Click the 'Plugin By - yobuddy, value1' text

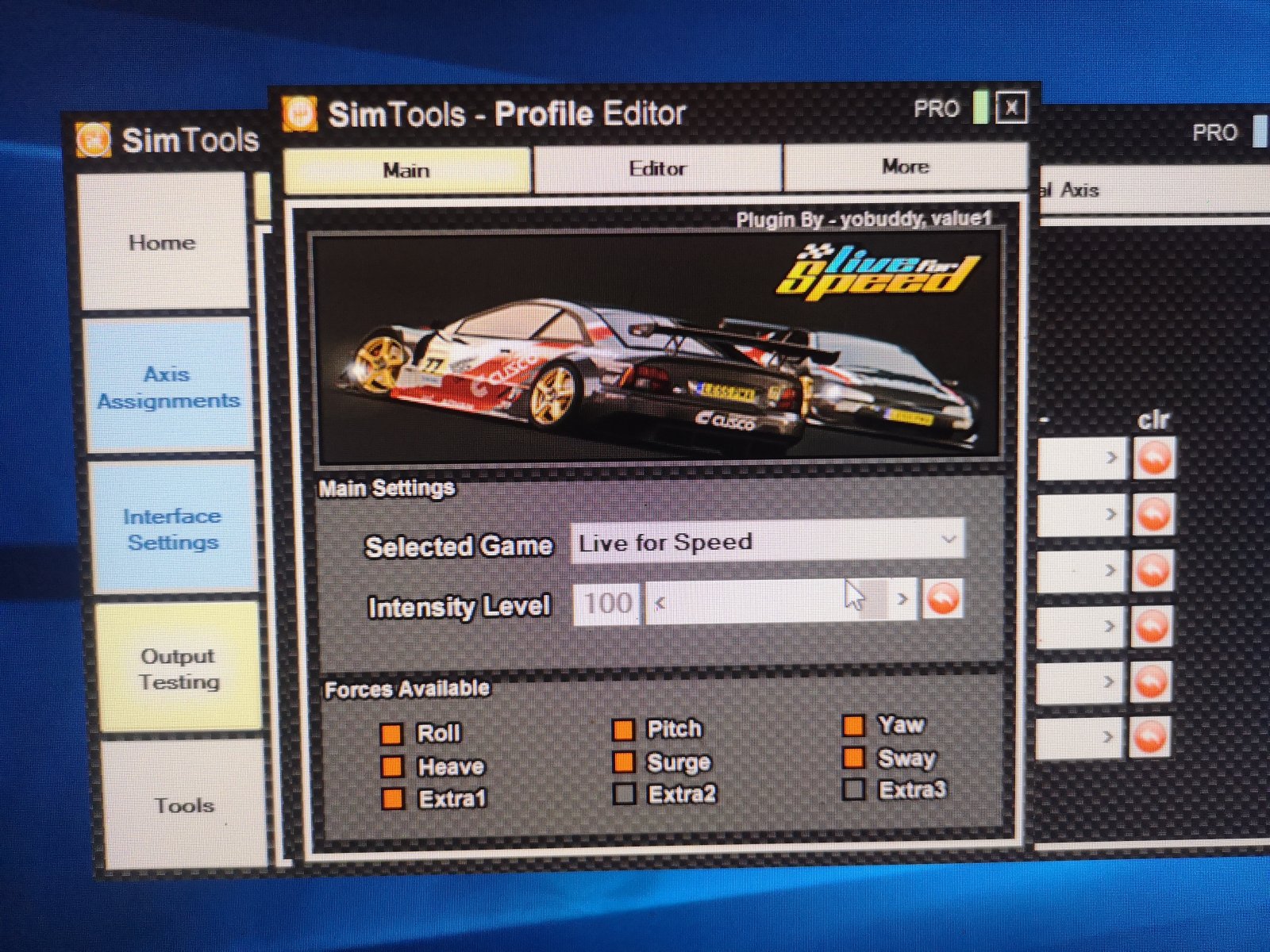[x=864, y=219]
